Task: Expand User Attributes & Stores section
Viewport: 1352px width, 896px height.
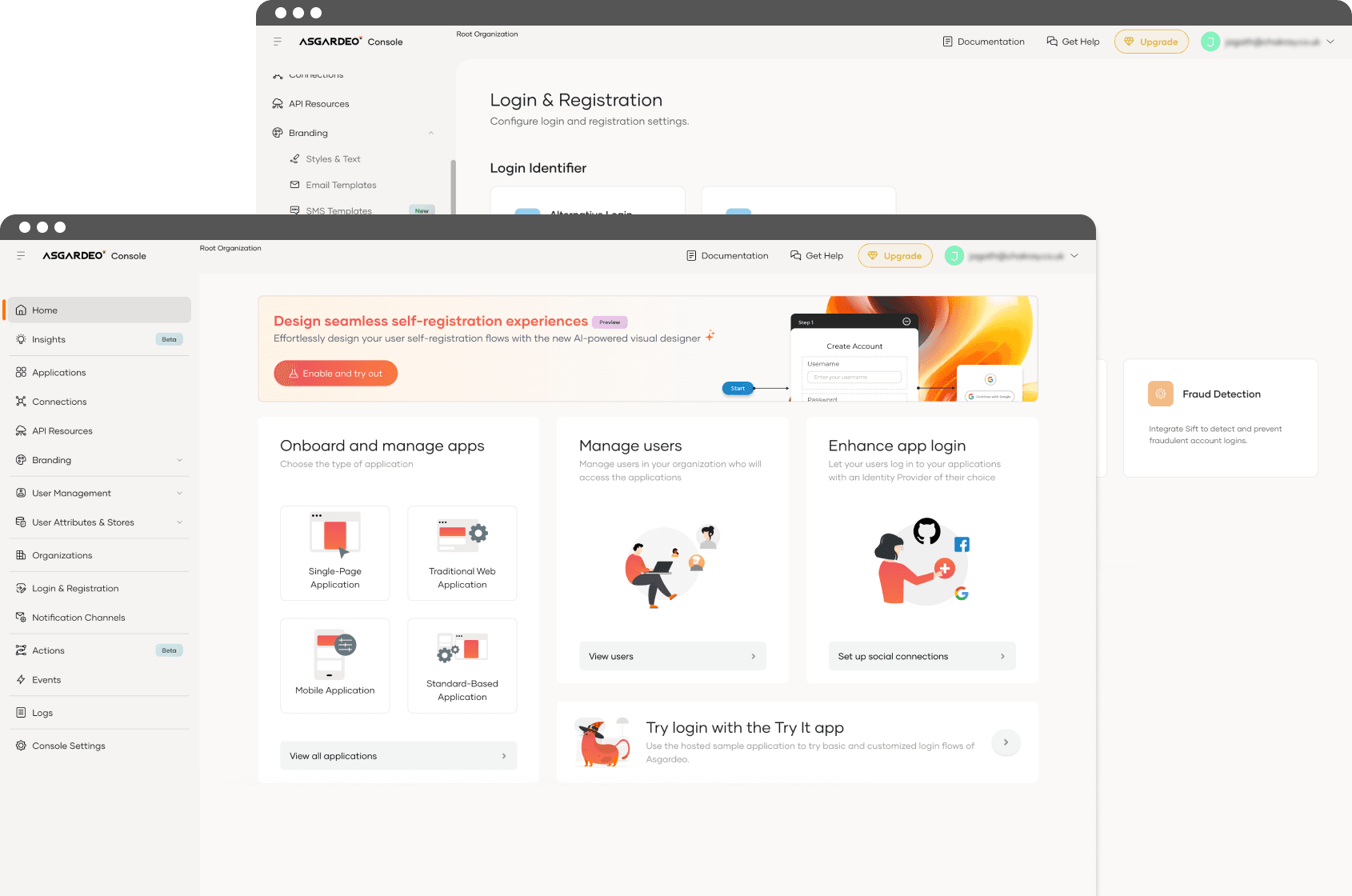Action: tap(179, 522)
